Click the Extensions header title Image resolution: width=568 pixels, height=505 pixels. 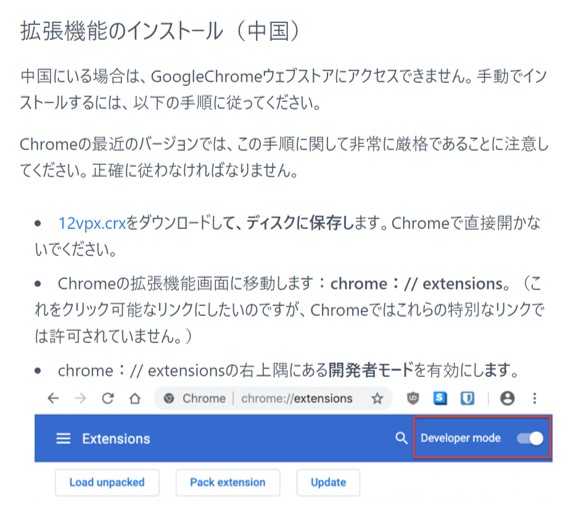(116, 439)
